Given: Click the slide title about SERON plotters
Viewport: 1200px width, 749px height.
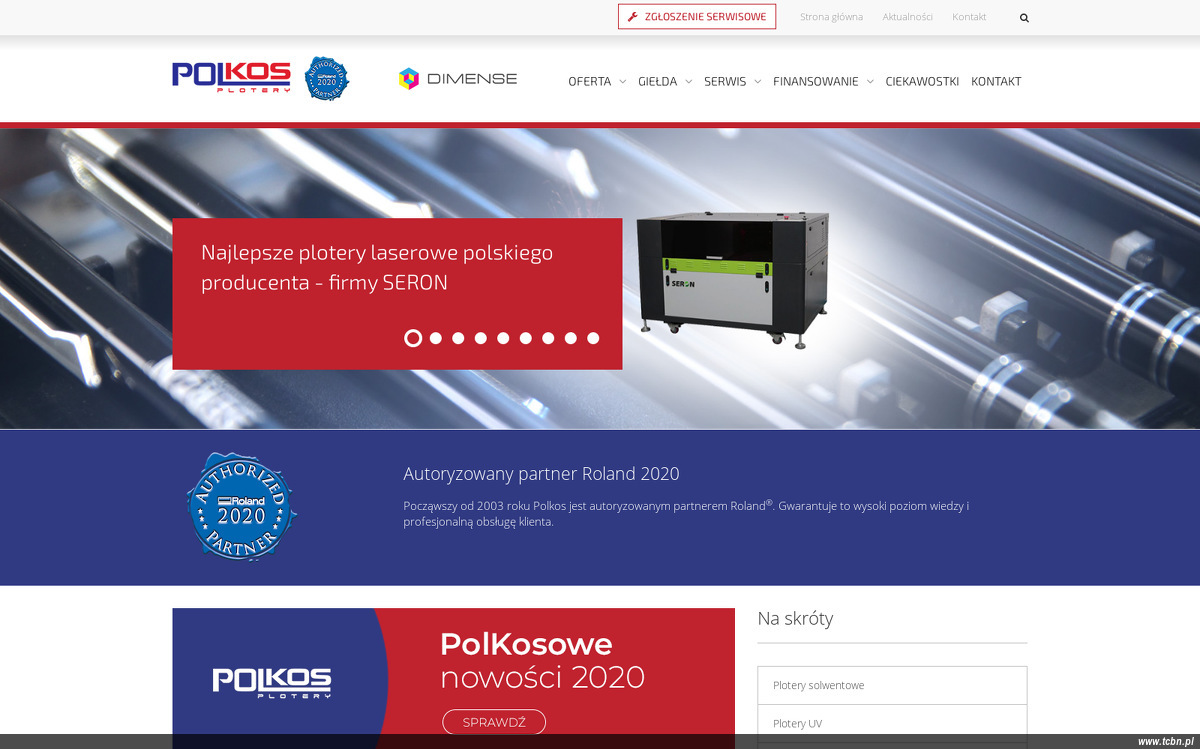Looking at the screenshot, I should 377,267.
